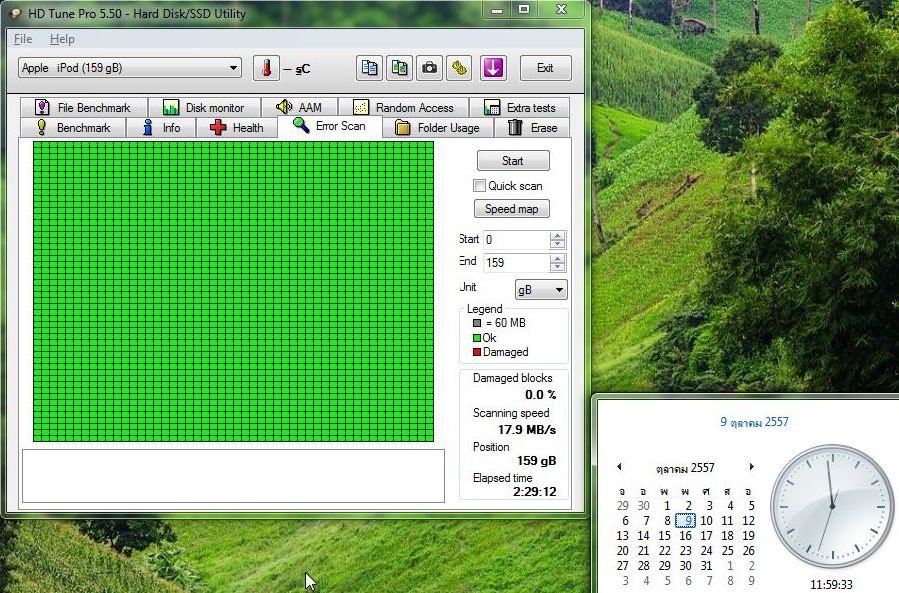Switch to the Health tab
The width and height of the screenshot is (899, 593).
coord(237,128)
